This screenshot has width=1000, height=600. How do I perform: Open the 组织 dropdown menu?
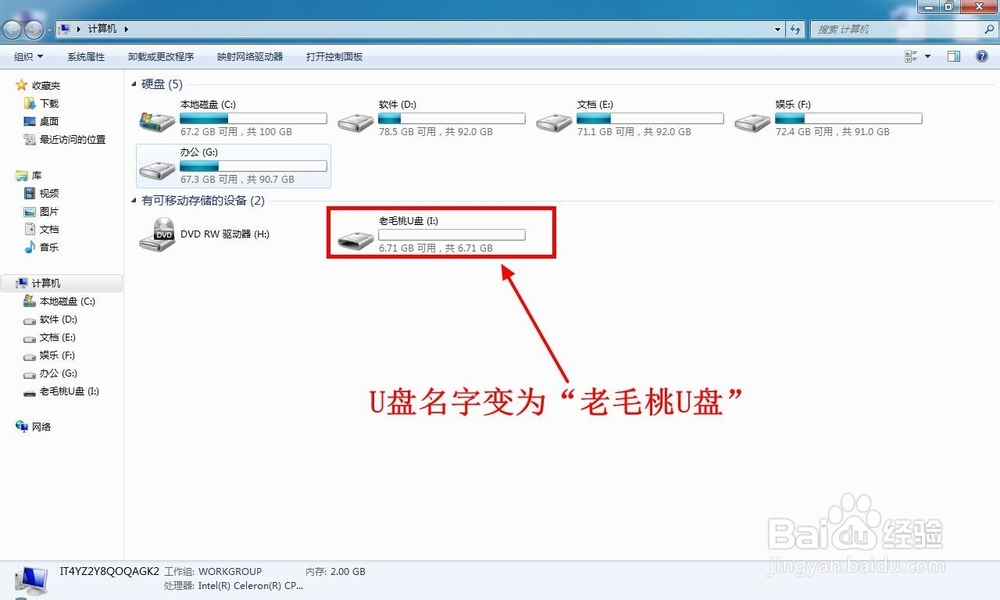(27, 56)
